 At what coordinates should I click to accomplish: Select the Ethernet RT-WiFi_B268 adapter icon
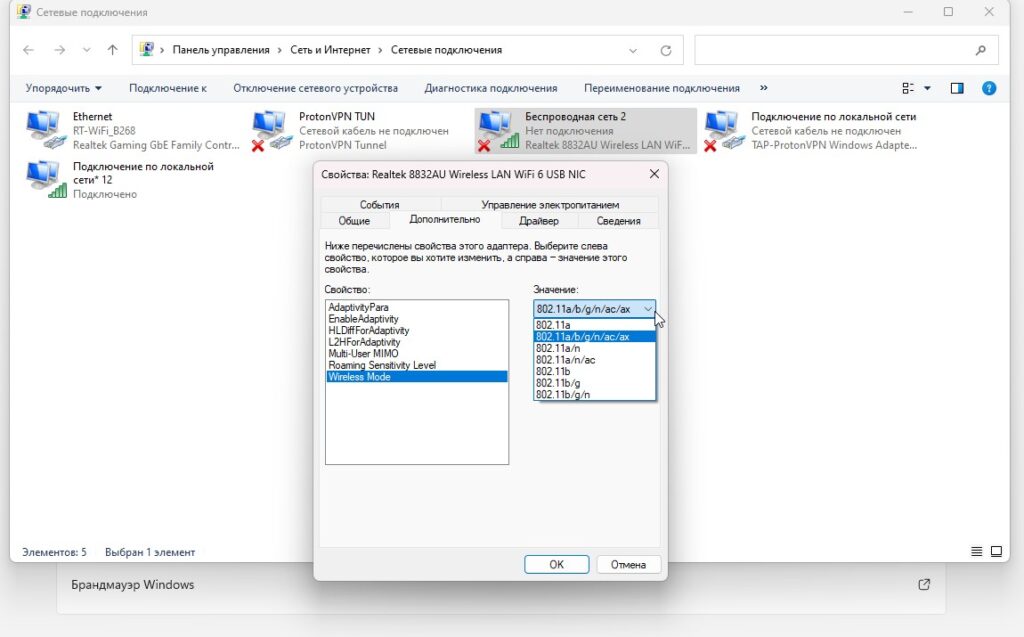42,125
